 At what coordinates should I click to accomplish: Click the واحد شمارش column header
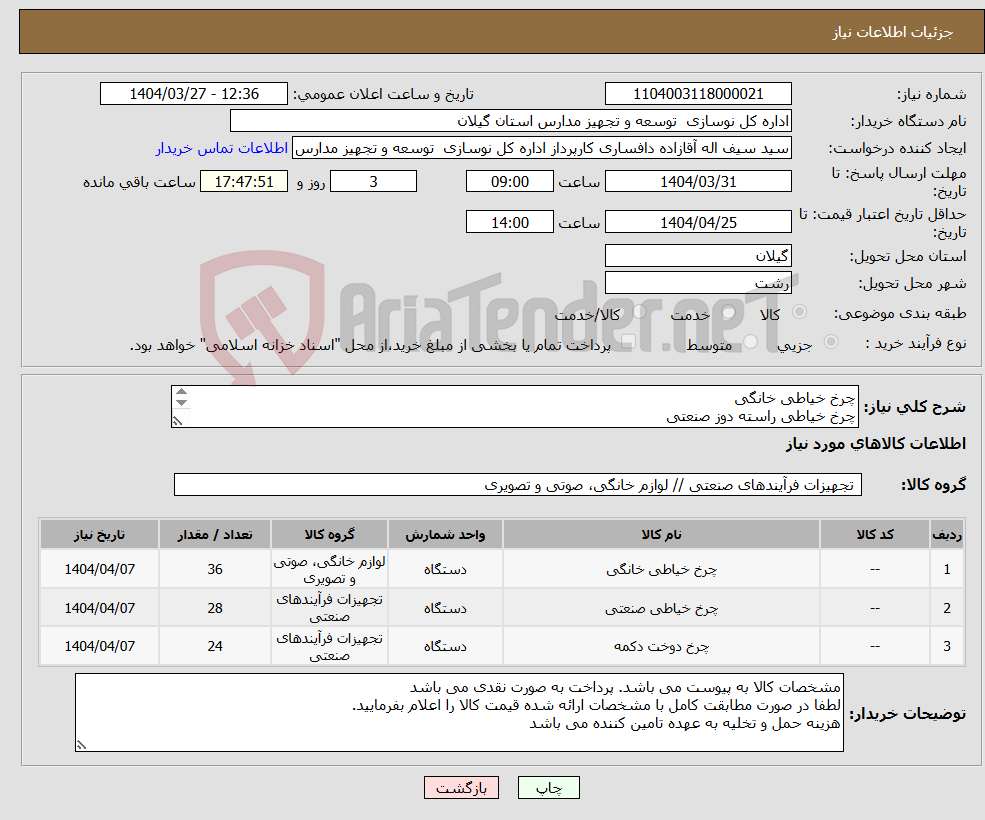tap(445, 534)
